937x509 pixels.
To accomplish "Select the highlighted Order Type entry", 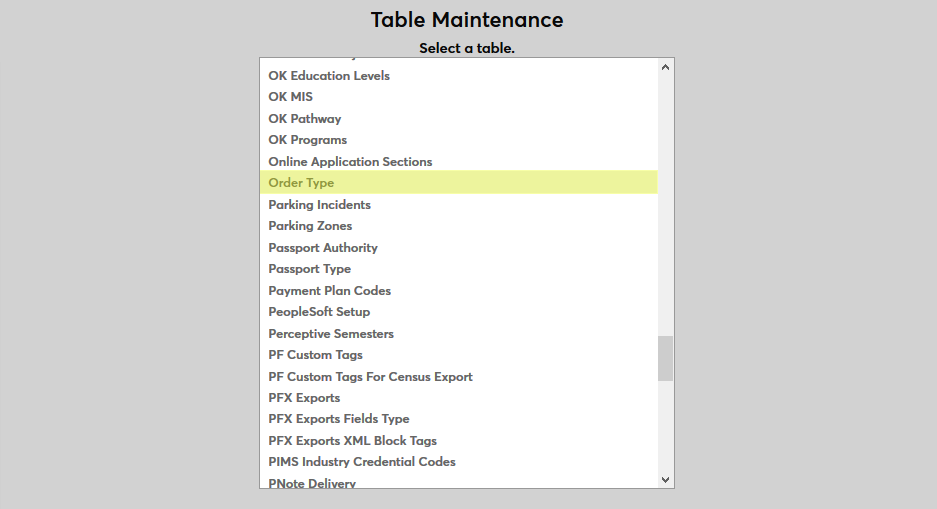I will (301, 183).
